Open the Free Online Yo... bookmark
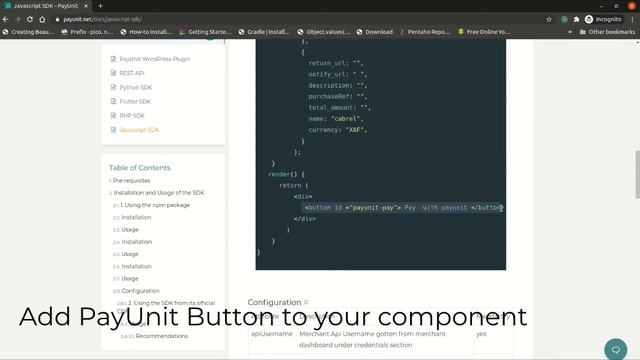Screen dimensions: 640x360 click(x=484, y=32)
